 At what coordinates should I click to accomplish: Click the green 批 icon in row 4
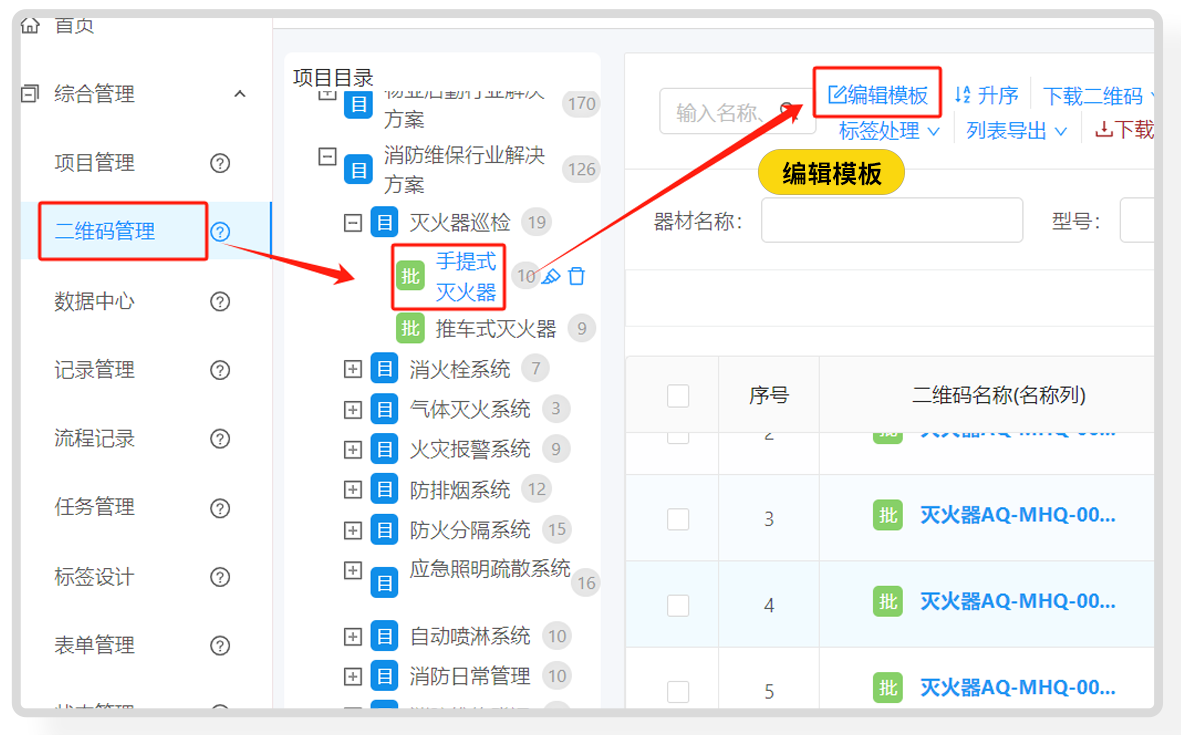(x=888, y=602)
